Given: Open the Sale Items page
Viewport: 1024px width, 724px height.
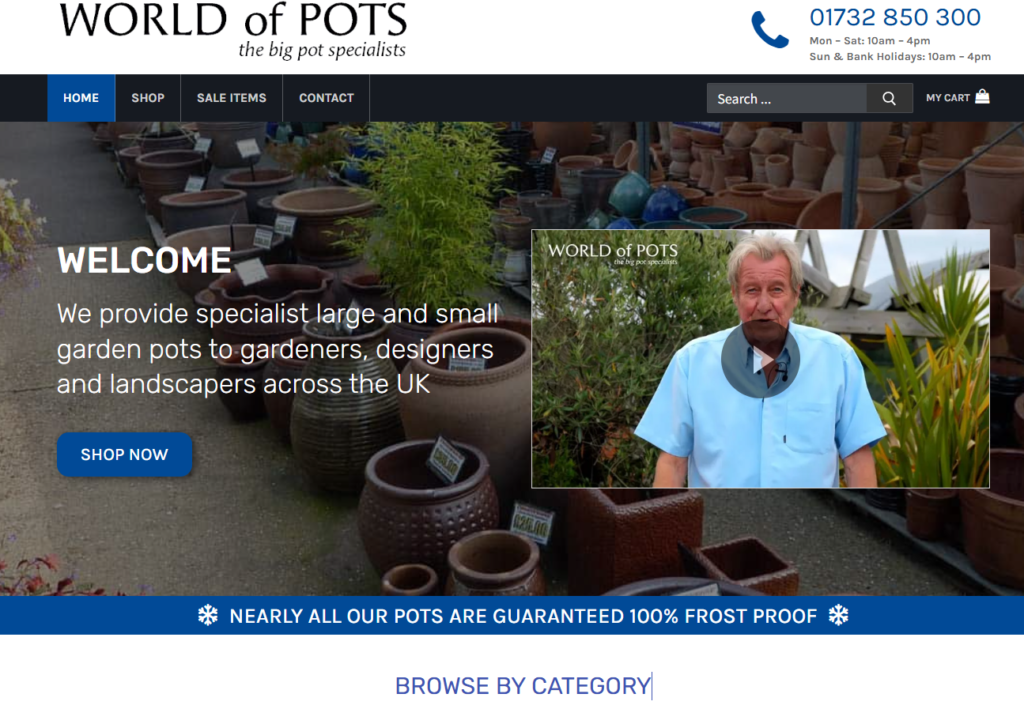Looking at the screenshot, I should coord(231,98).
